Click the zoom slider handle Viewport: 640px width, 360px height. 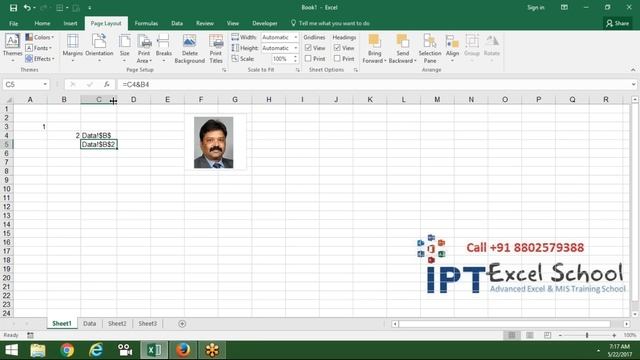point(587,335)
